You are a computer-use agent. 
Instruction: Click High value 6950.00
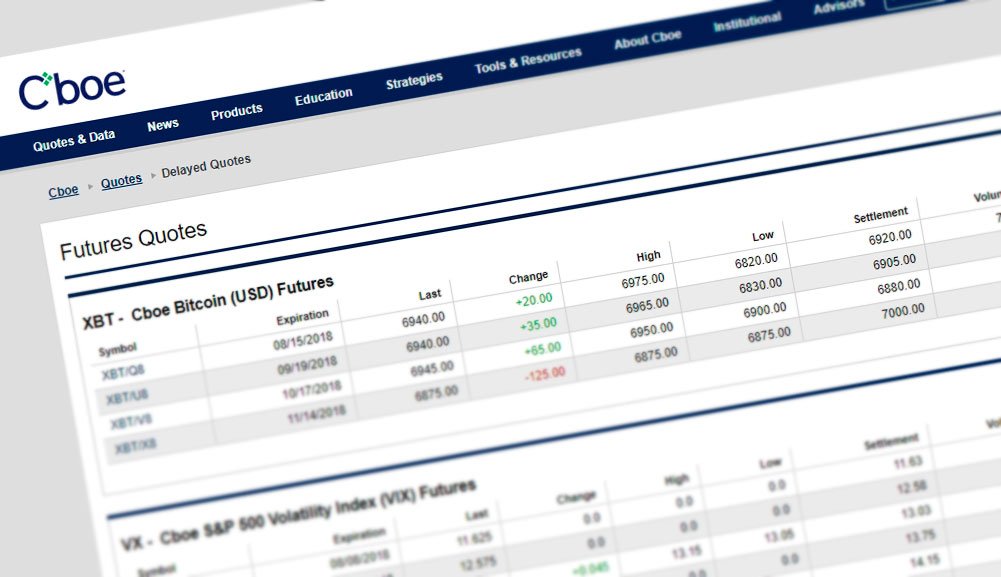652,330
